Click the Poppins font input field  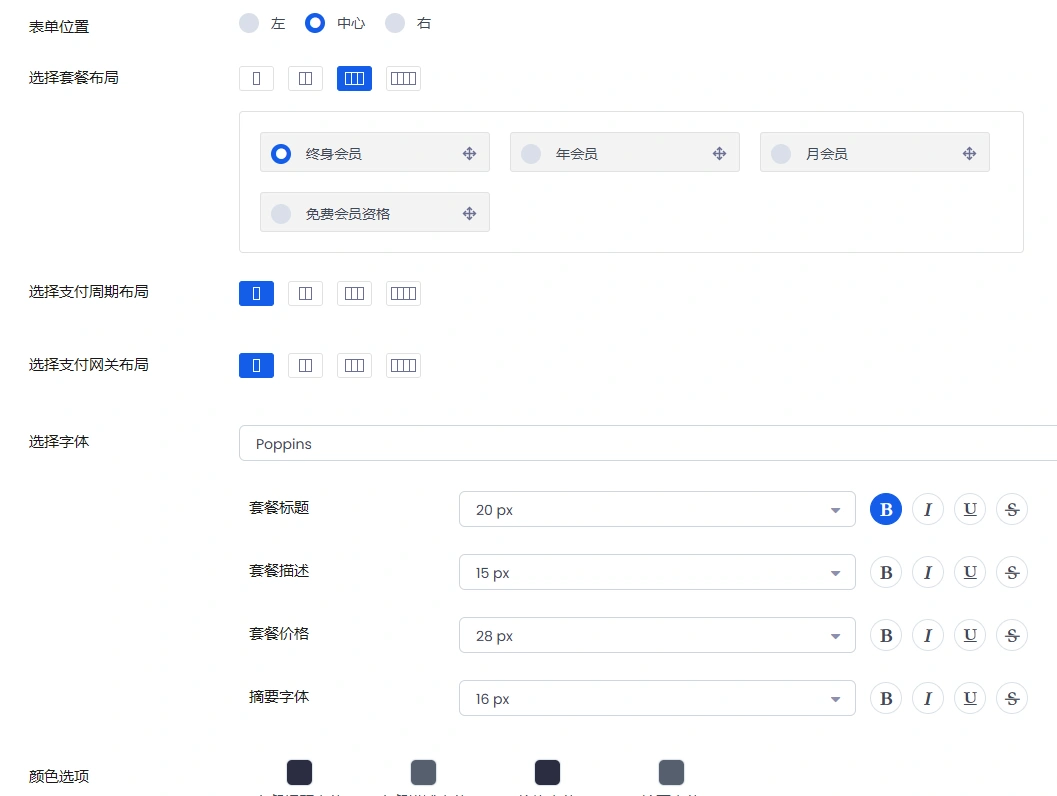[x=600, y=443]
